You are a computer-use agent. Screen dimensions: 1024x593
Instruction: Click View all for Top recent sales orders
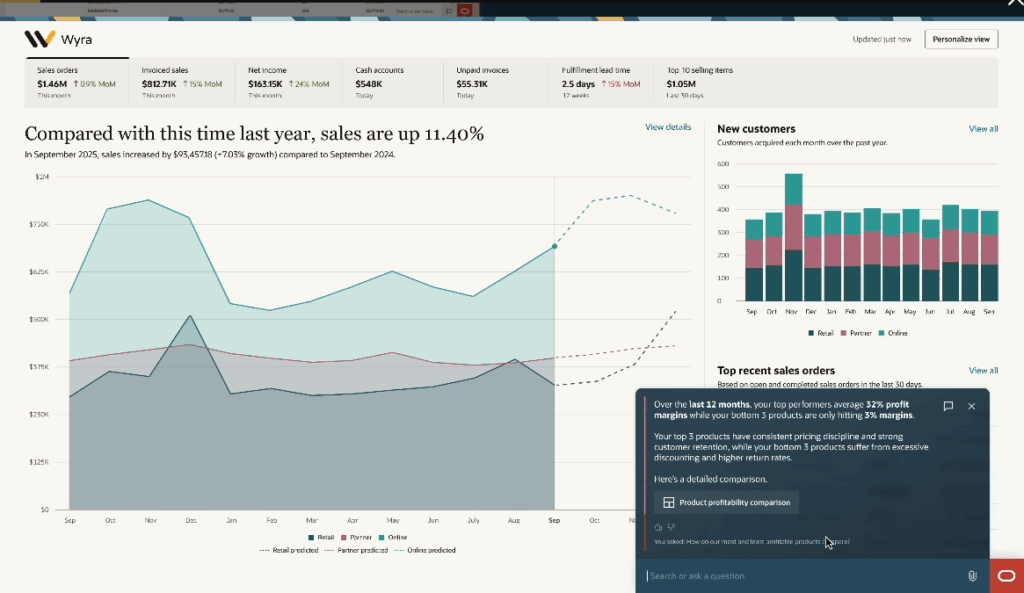[x=982, y=370]
